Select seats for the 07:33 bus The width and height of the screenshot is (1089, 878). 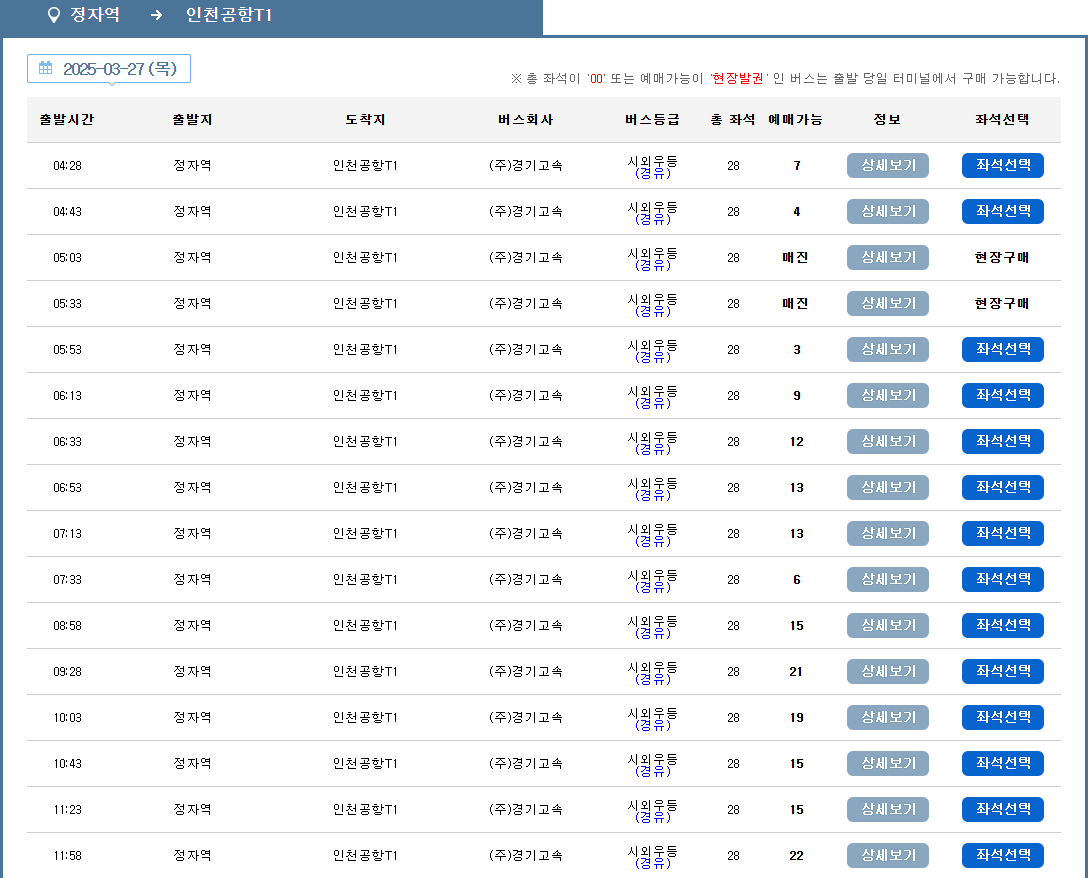[1002, 579]
